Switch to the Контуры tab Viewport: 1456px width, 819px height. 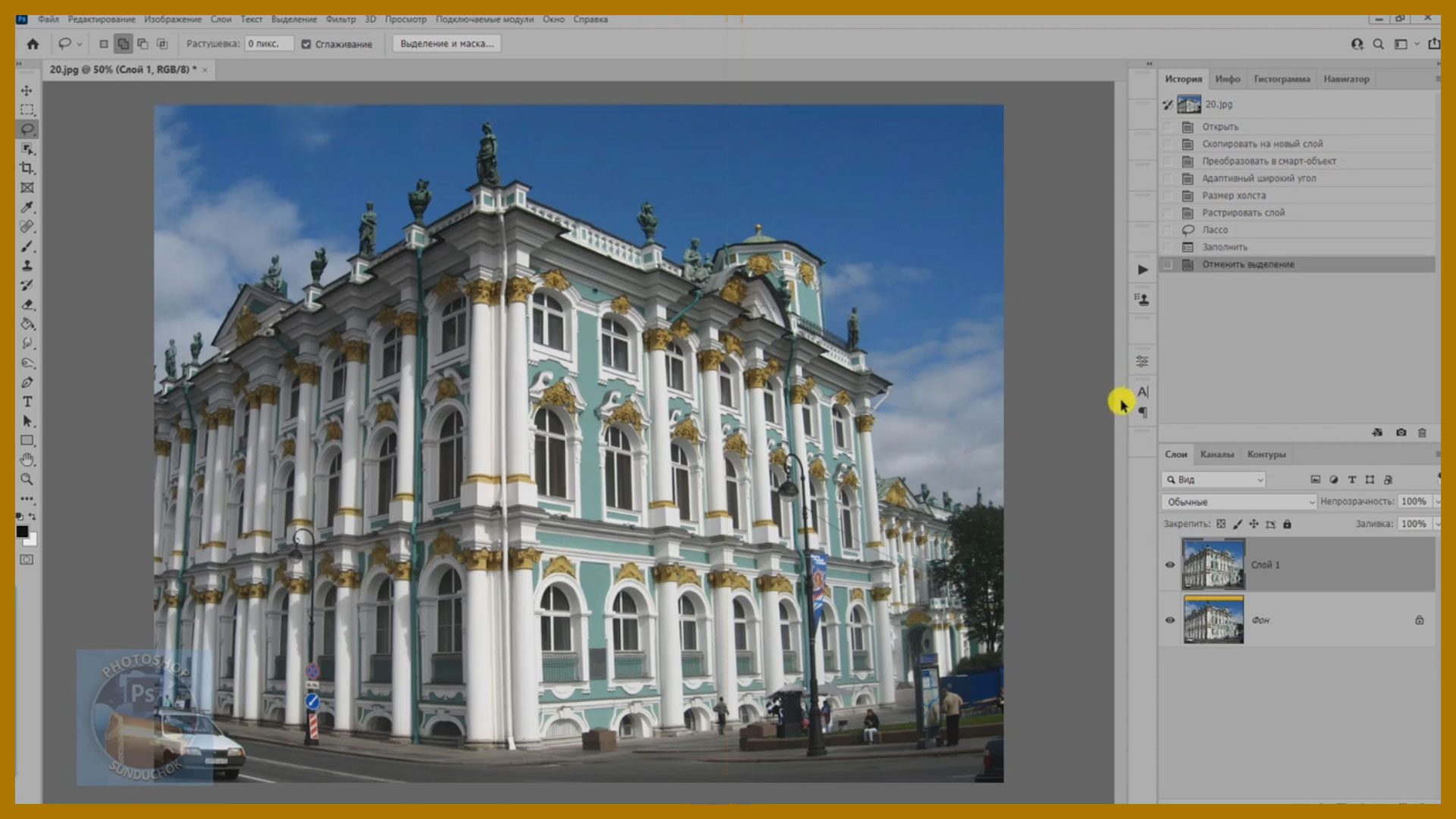tap(1266, 454)
